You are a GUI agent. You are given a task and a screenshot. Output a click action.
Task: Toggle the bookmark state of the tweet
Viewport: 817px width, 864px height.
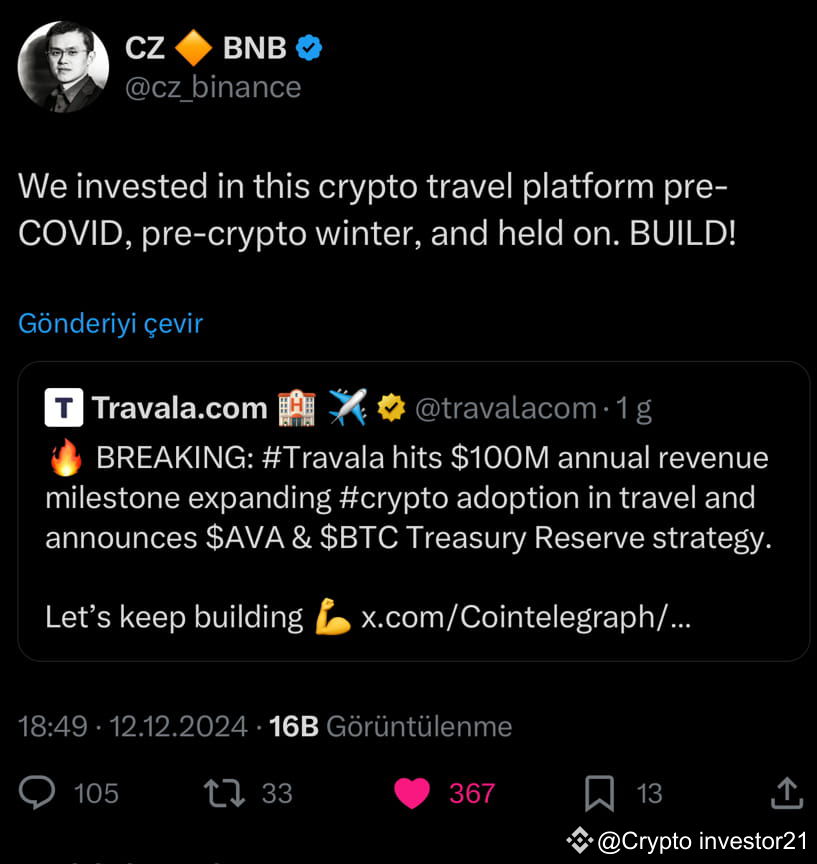click(x=600, y=792)
